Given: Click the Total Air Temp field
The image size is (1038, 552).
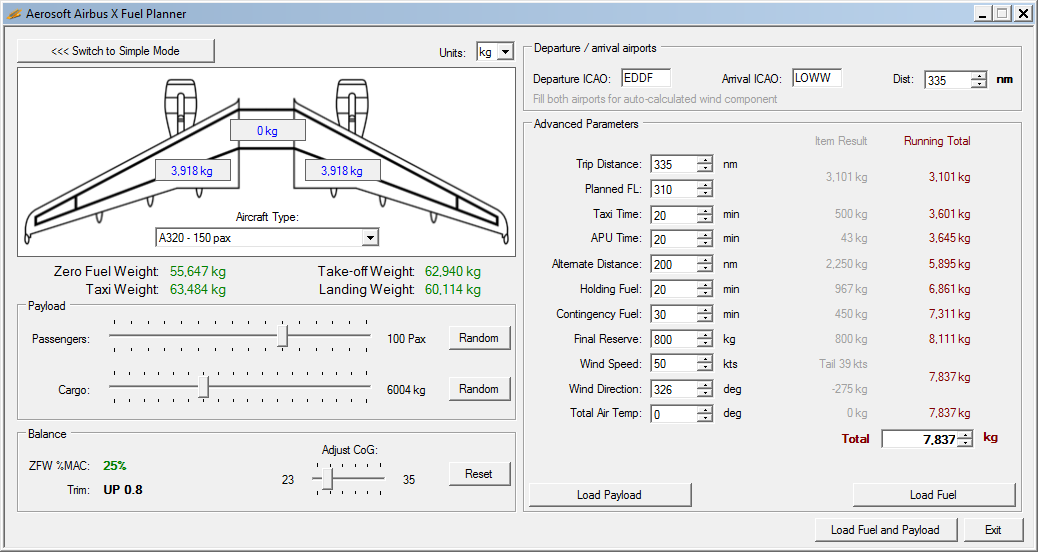Looking at the screenshot, I should pos(674,414).
